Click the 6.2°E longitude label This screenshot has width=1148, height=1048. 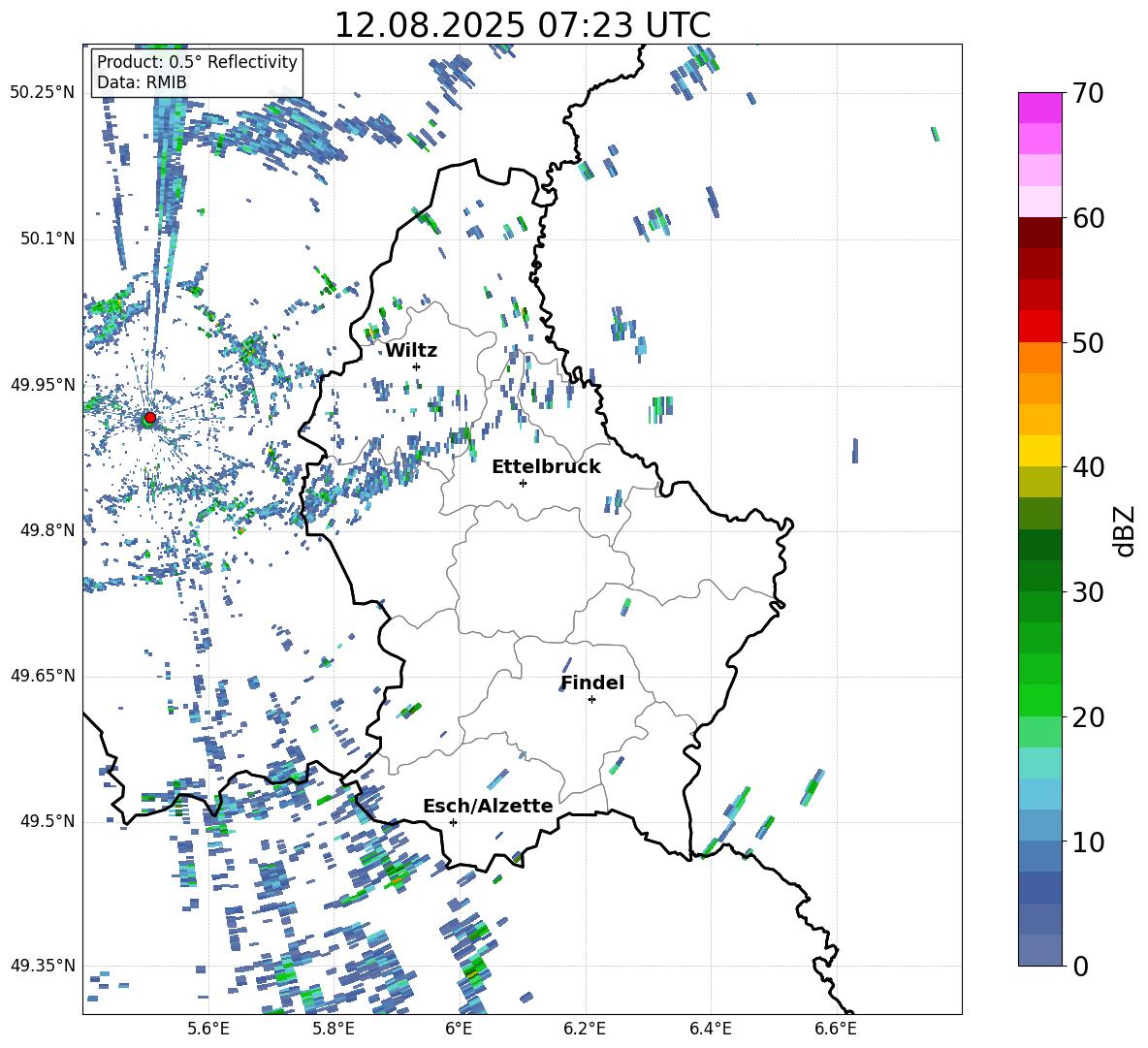pos(585,1029)
